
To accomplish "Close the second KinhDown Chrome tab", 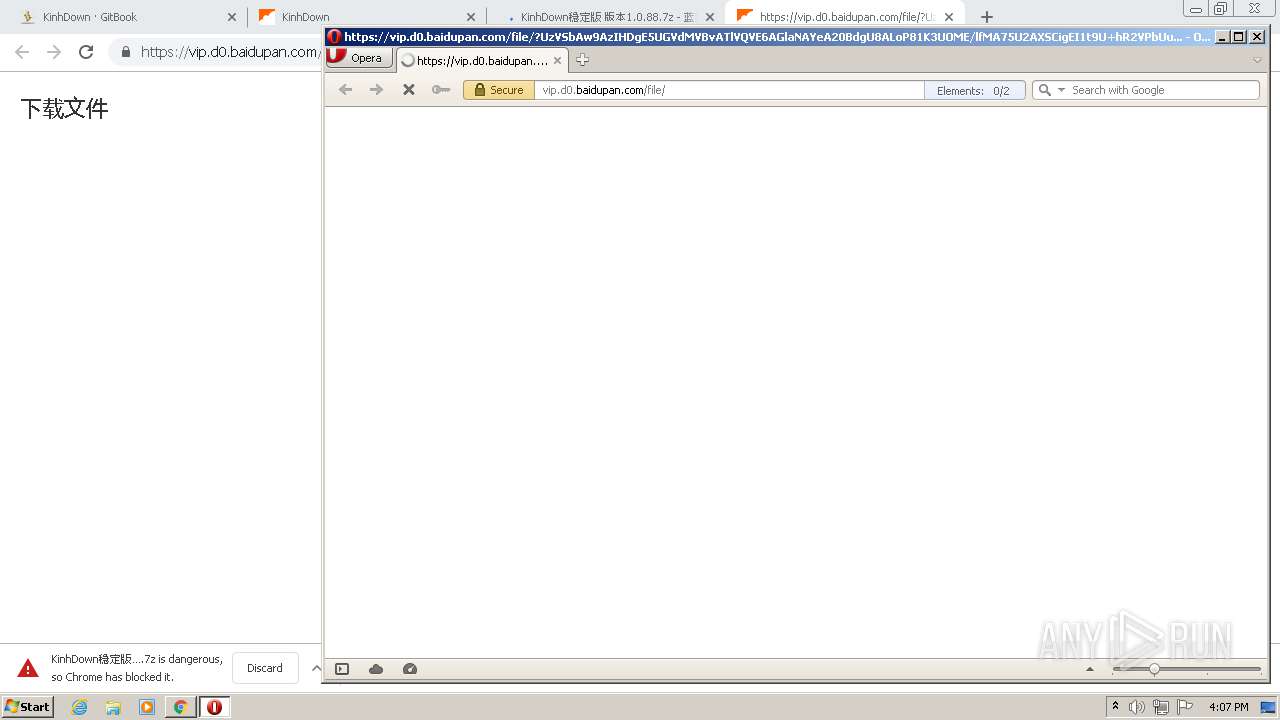I will point(471,17).
